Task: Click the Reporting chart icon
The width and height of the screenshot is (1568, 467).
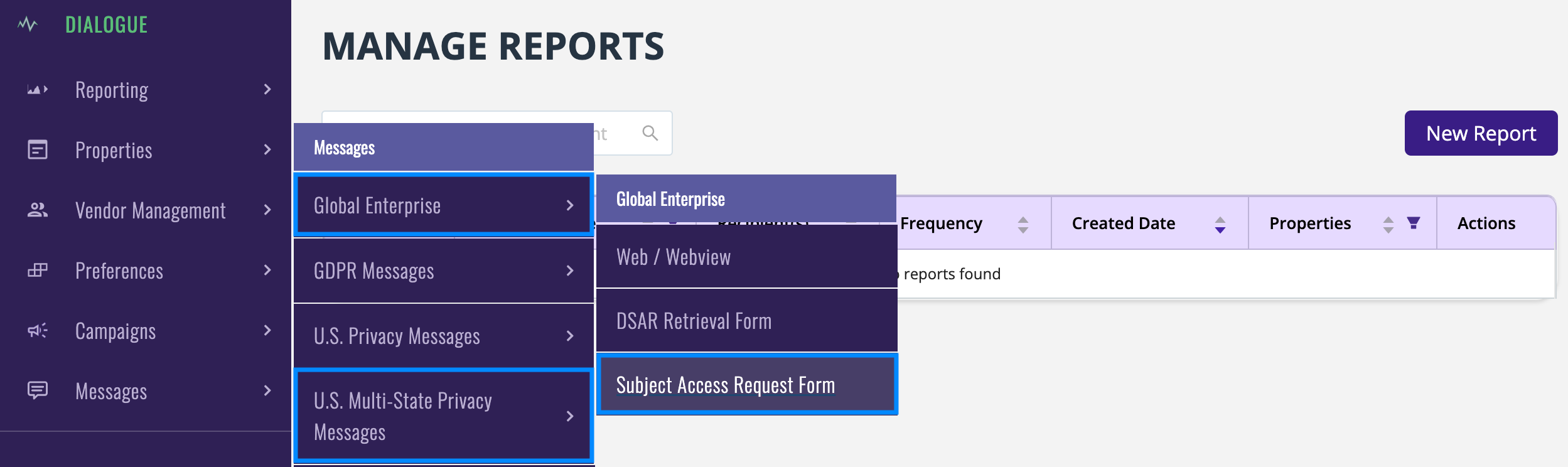Action: tap(38, 90)
